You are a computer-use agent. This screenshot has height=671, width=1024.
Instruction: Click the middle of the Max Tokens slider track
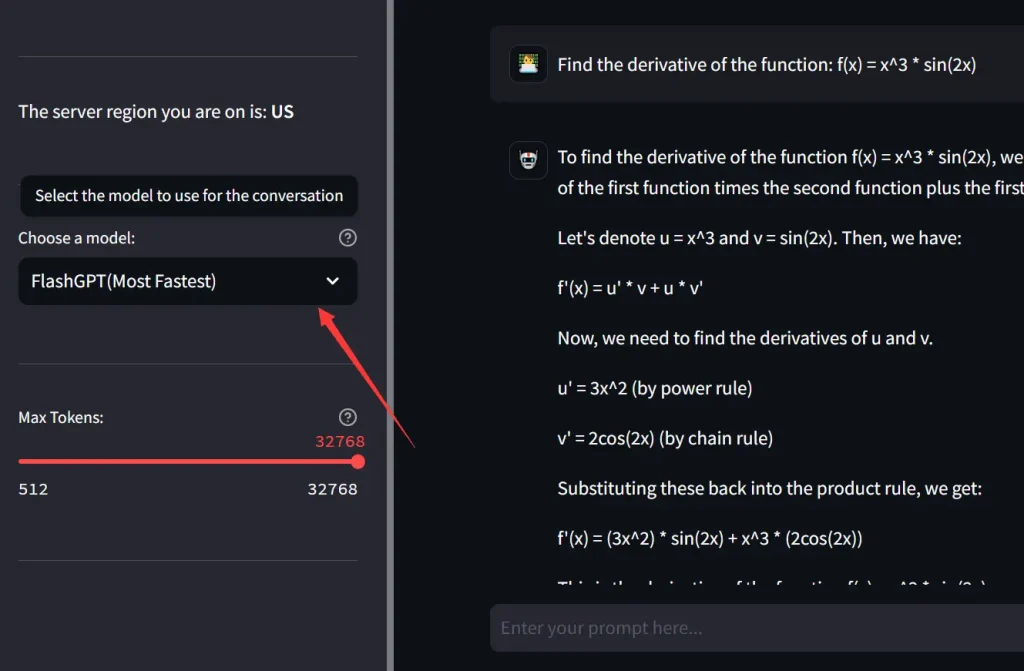pyautogui.click(x=188, y=462)
